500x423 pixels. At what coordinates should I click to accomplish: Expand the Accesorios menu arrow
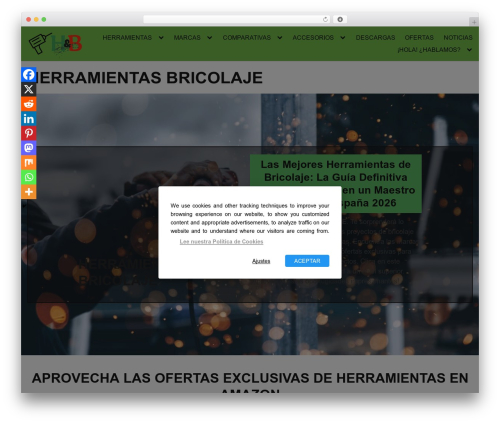point(343,38)
